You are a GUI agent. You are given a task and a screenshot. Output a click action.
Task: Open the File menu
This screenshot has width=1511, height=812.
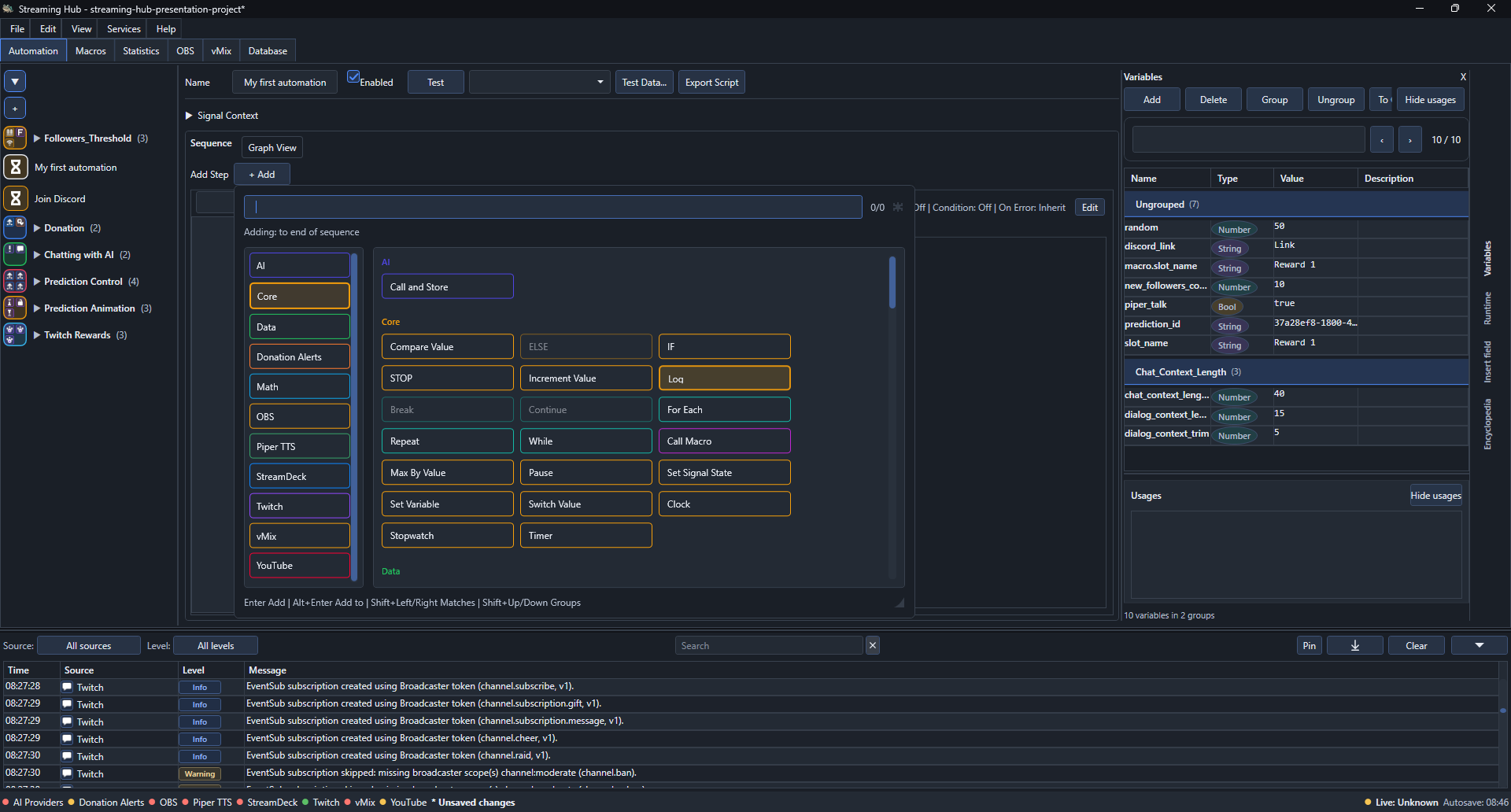point(17,28)
